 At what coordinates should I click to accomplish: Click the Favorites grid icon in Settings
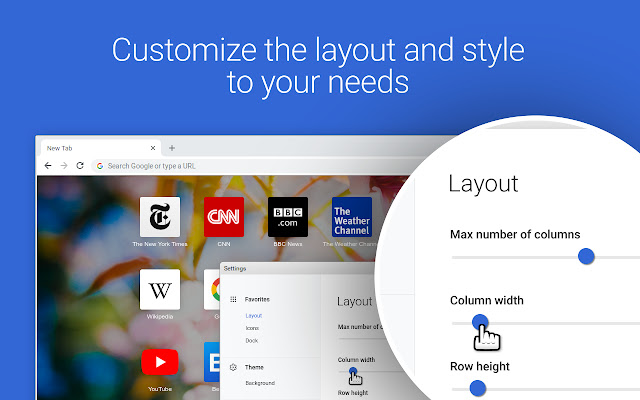[x=233, y=299]
